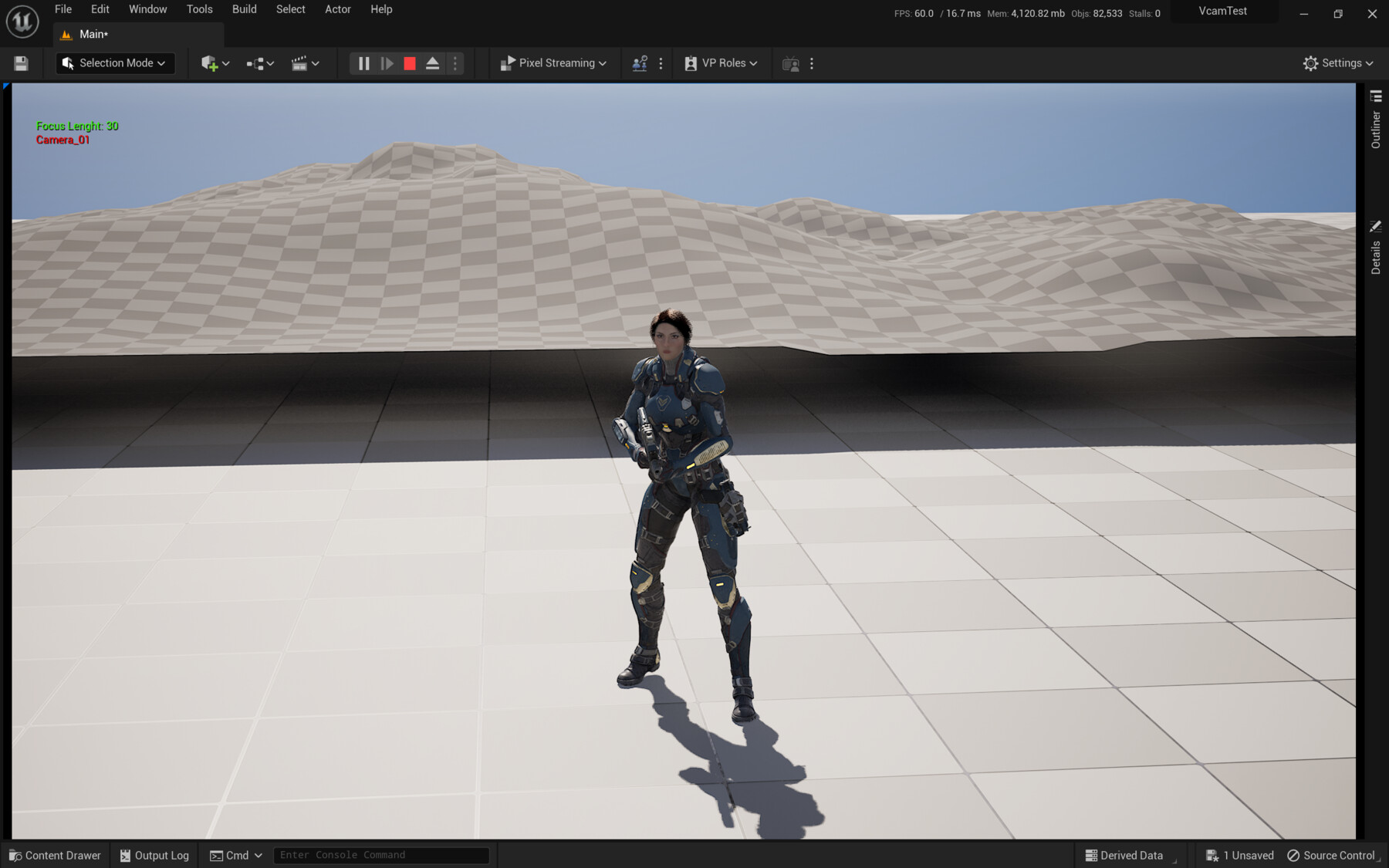Click the Save Current Level icon

point(21,62)
